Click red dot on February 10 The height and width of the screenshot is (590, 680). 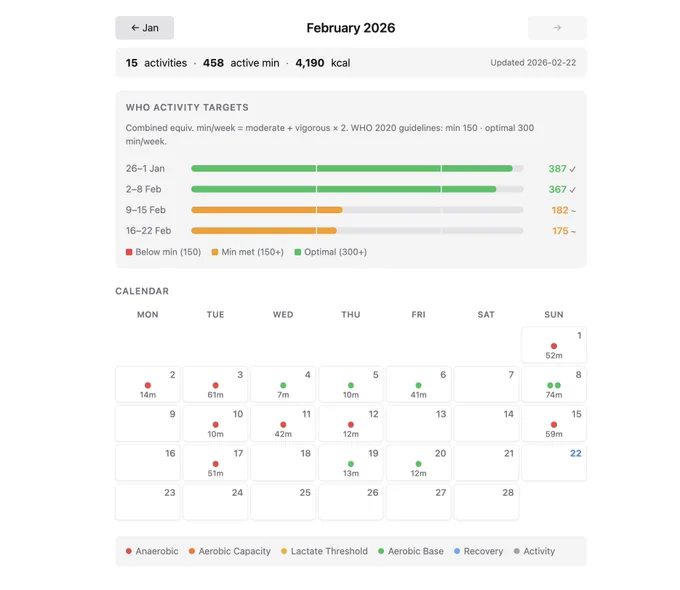(216, 425)
